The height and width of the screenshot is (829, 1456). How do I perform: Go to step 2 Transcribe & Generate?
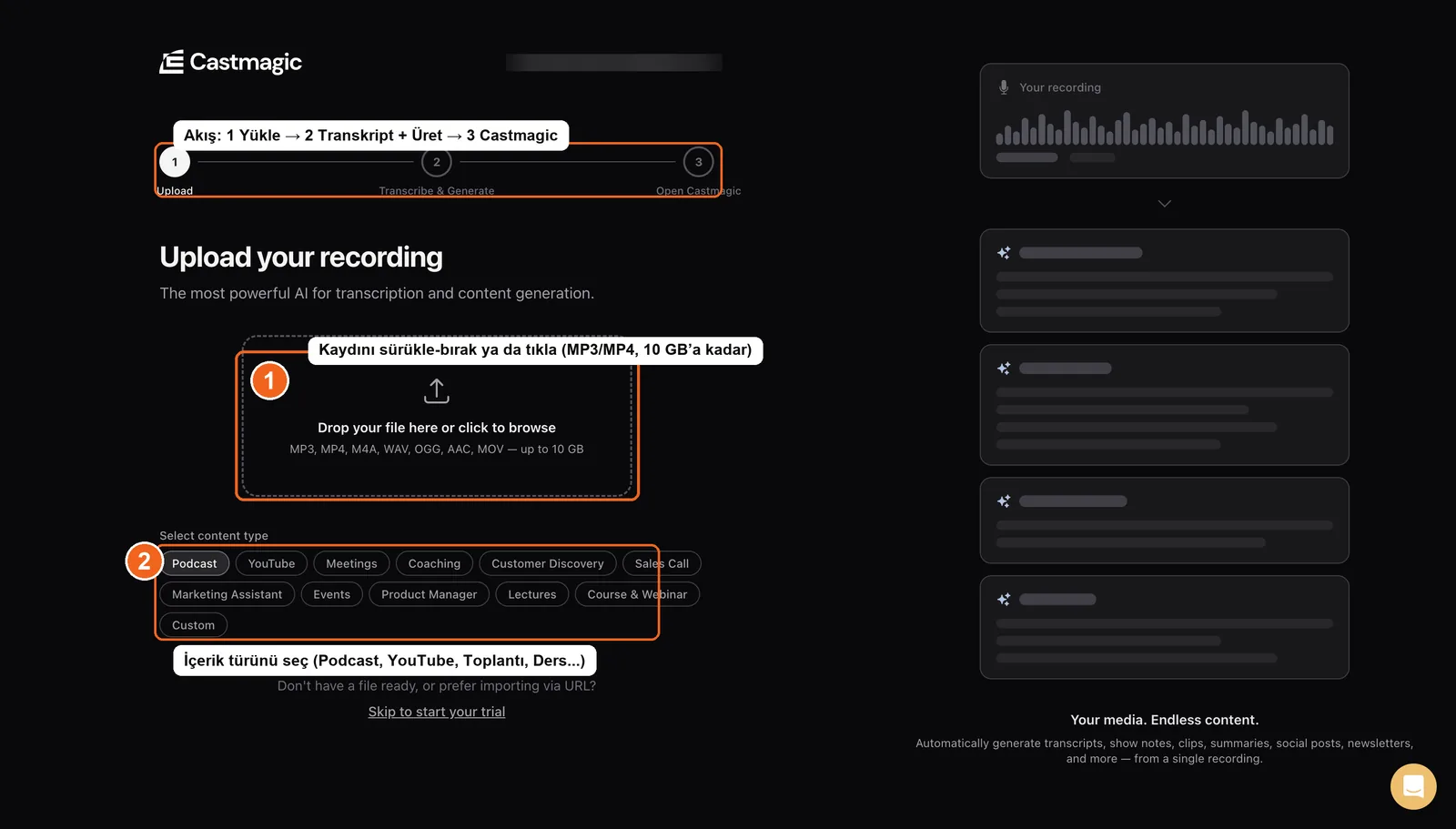(437, 162)
